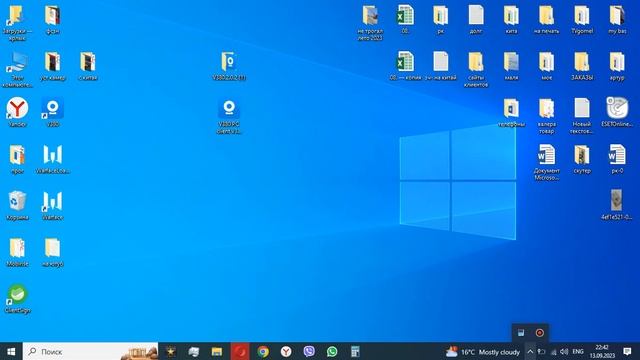The width and height of the screenshot is (640, 360).
Task: Open the Warface shortcut icon
Action: tap(53, 201)
